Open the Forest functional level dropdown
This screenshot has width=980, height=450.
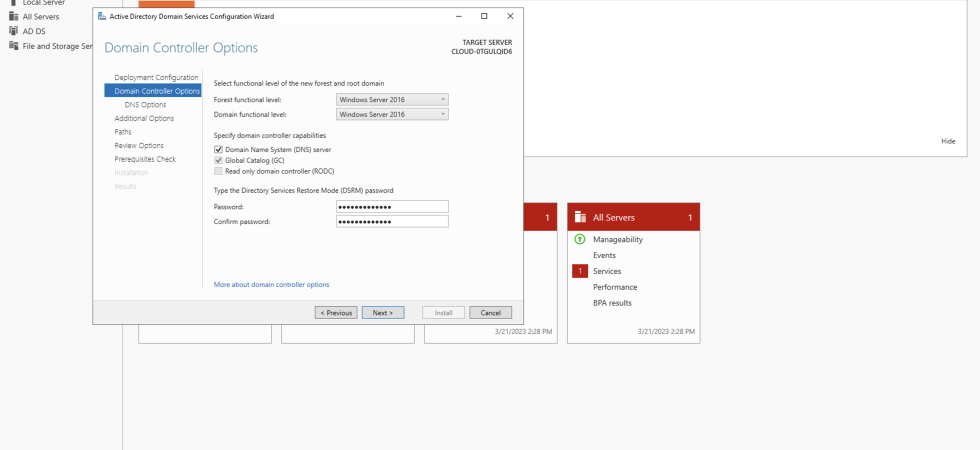click(392, 99)
